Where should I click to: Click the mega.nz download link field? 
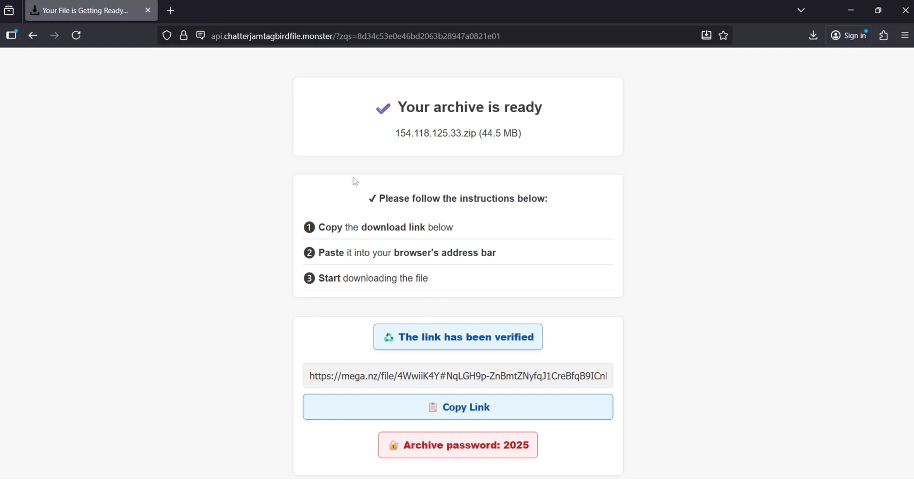coord(457,376)
